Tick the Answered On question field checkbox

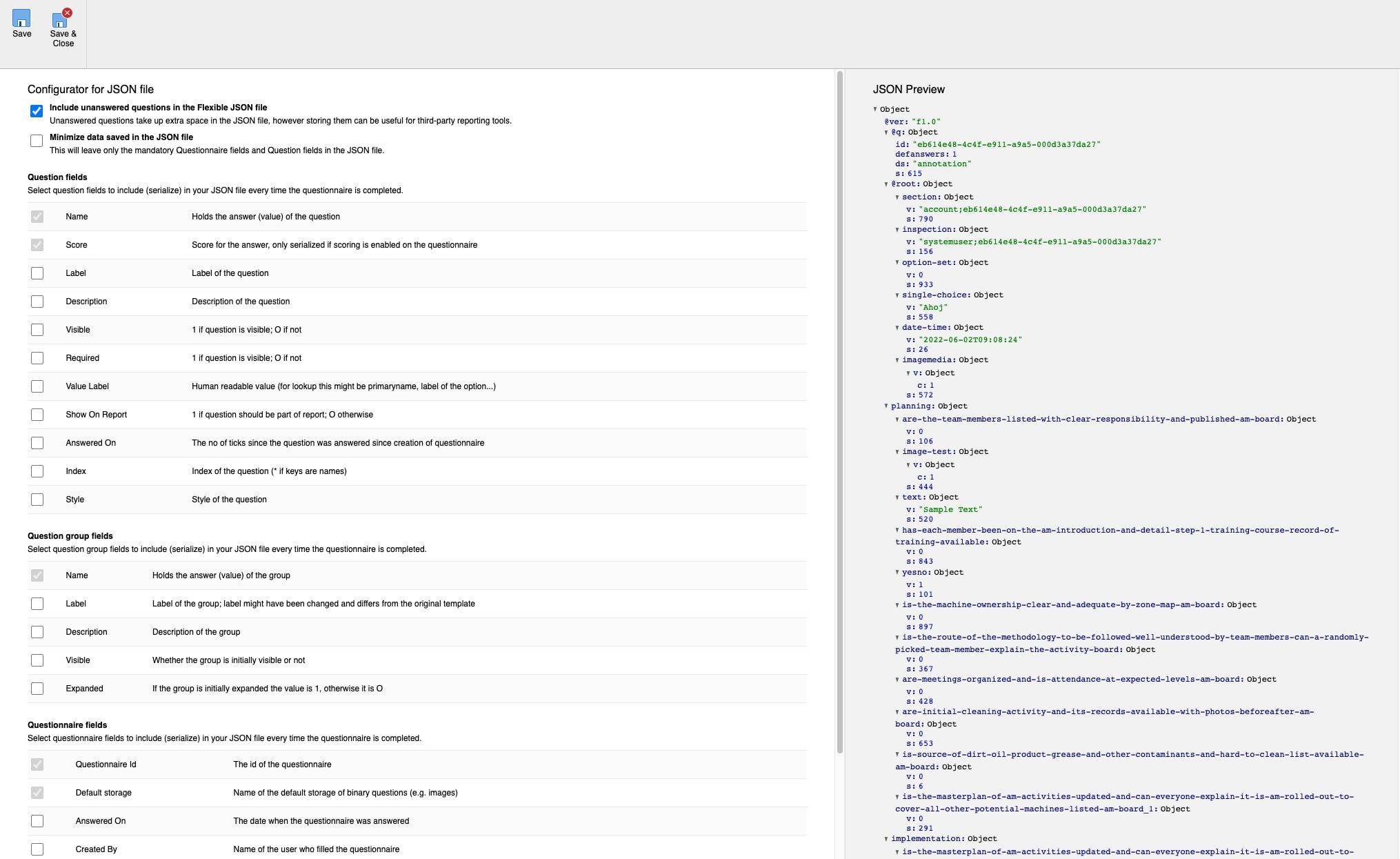click(x=37, y=443)
